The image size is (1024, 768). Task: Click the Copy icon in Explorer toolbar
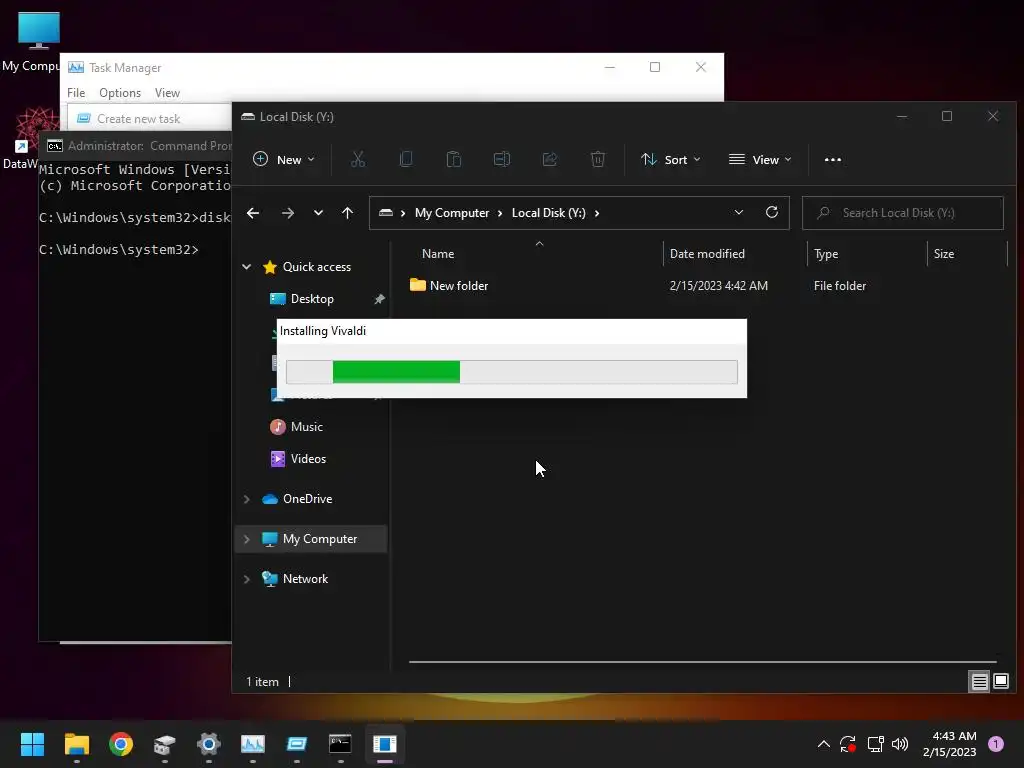(x=406, y=159)
